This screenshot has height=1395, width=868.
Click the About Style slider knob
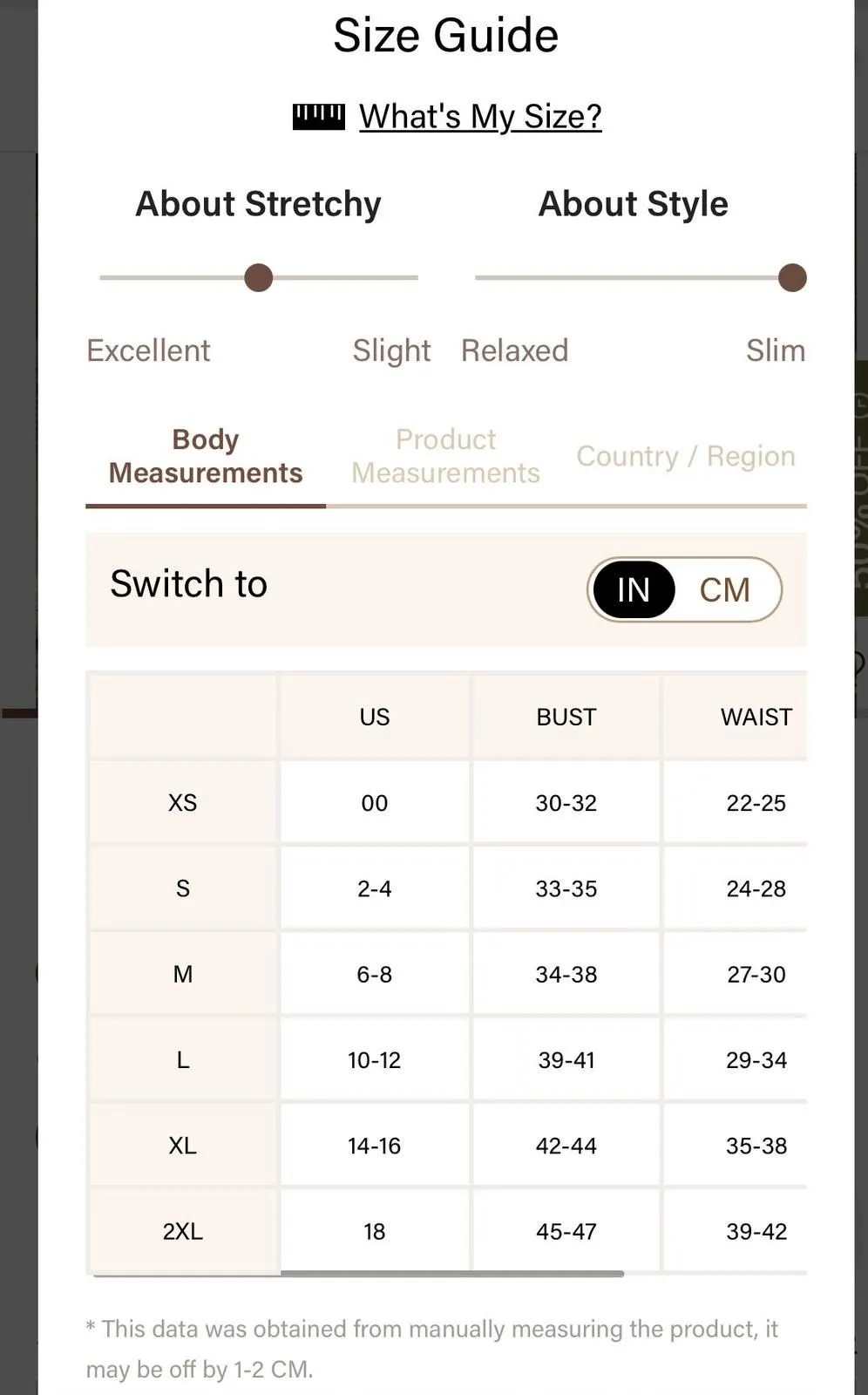[792, 278]
